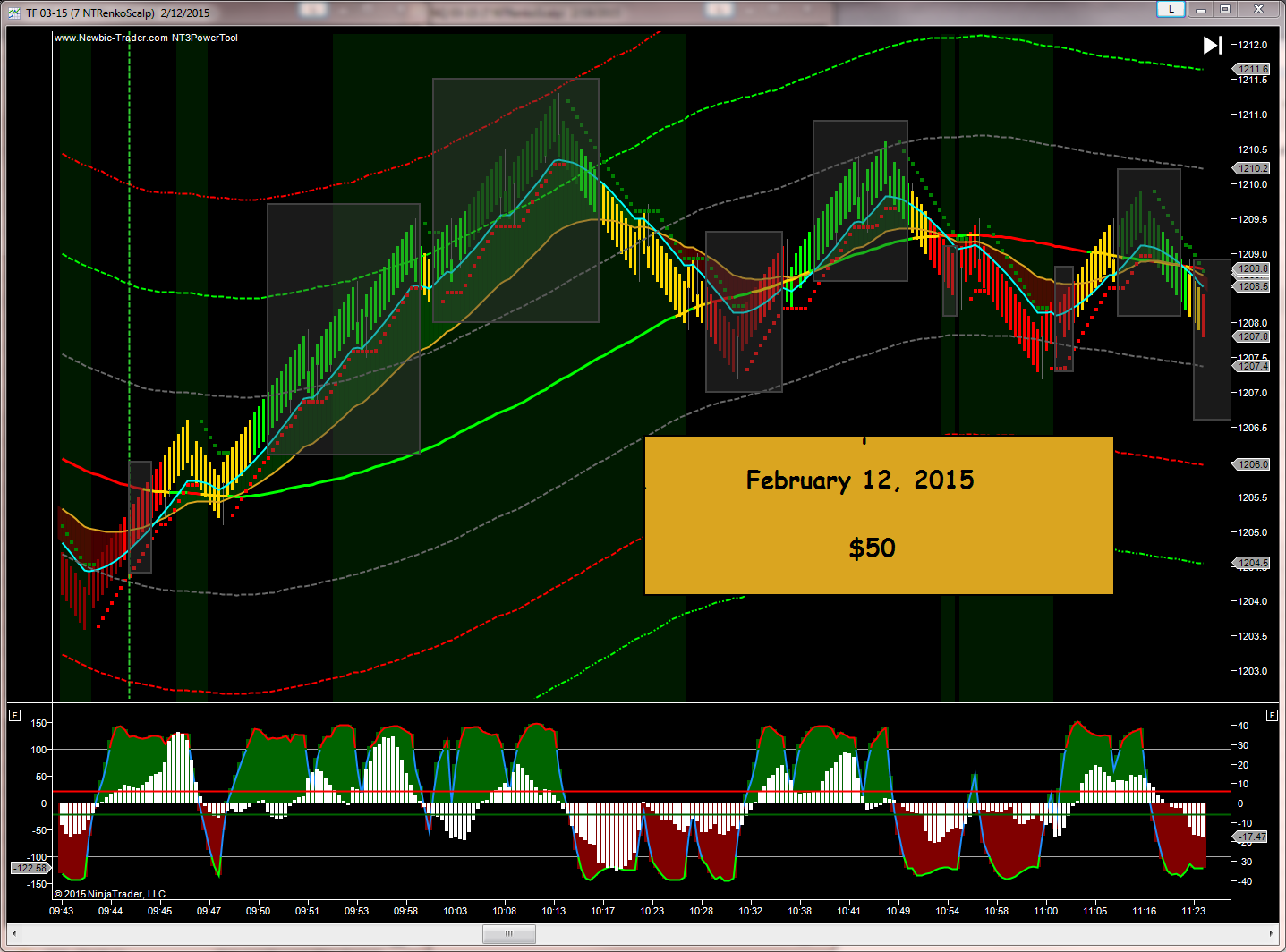Click the scrollbar left arrow
The image size is (1286, 952).
click(x=15, y=933)
